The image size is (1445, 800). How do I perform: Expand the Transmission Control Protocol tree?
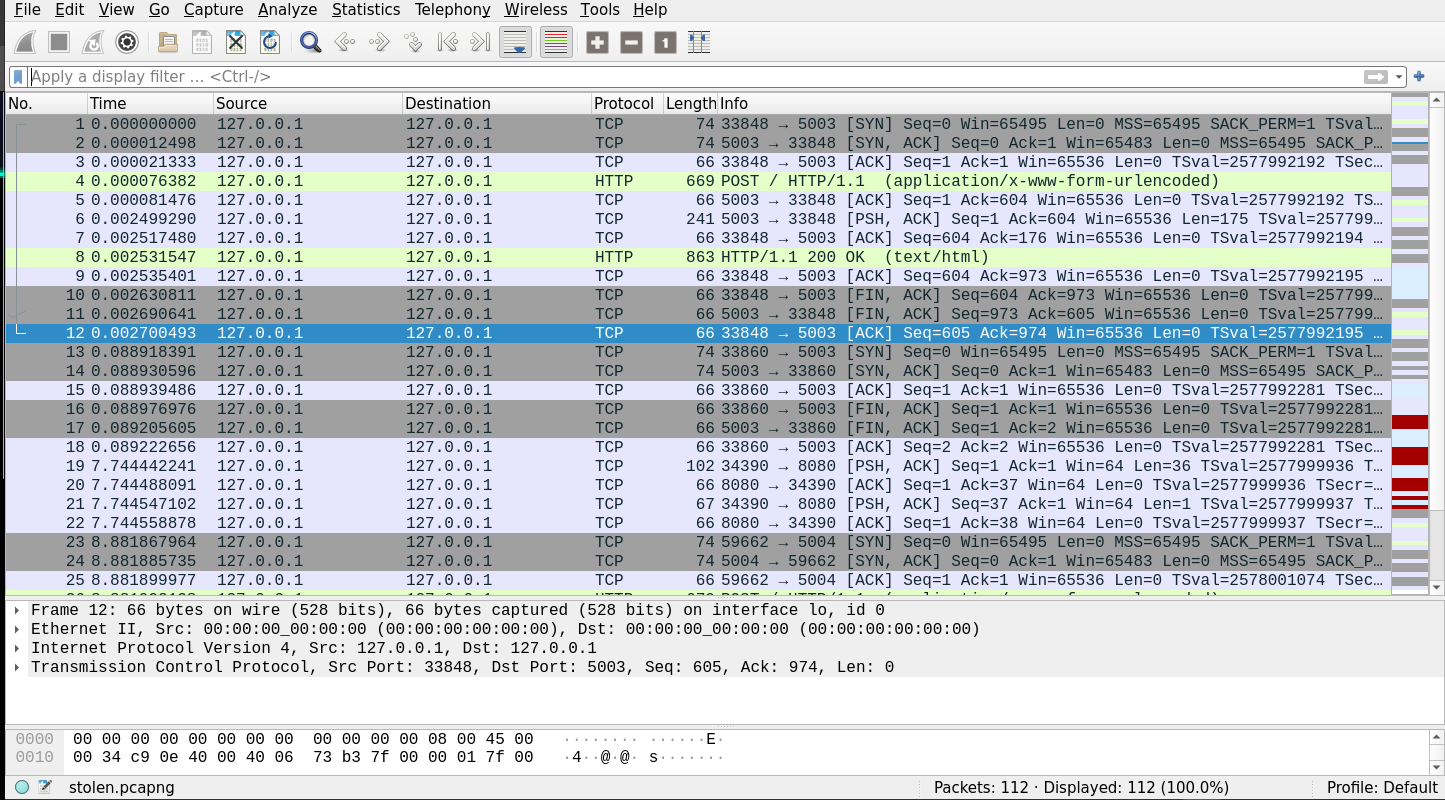[x=17, y=667]
